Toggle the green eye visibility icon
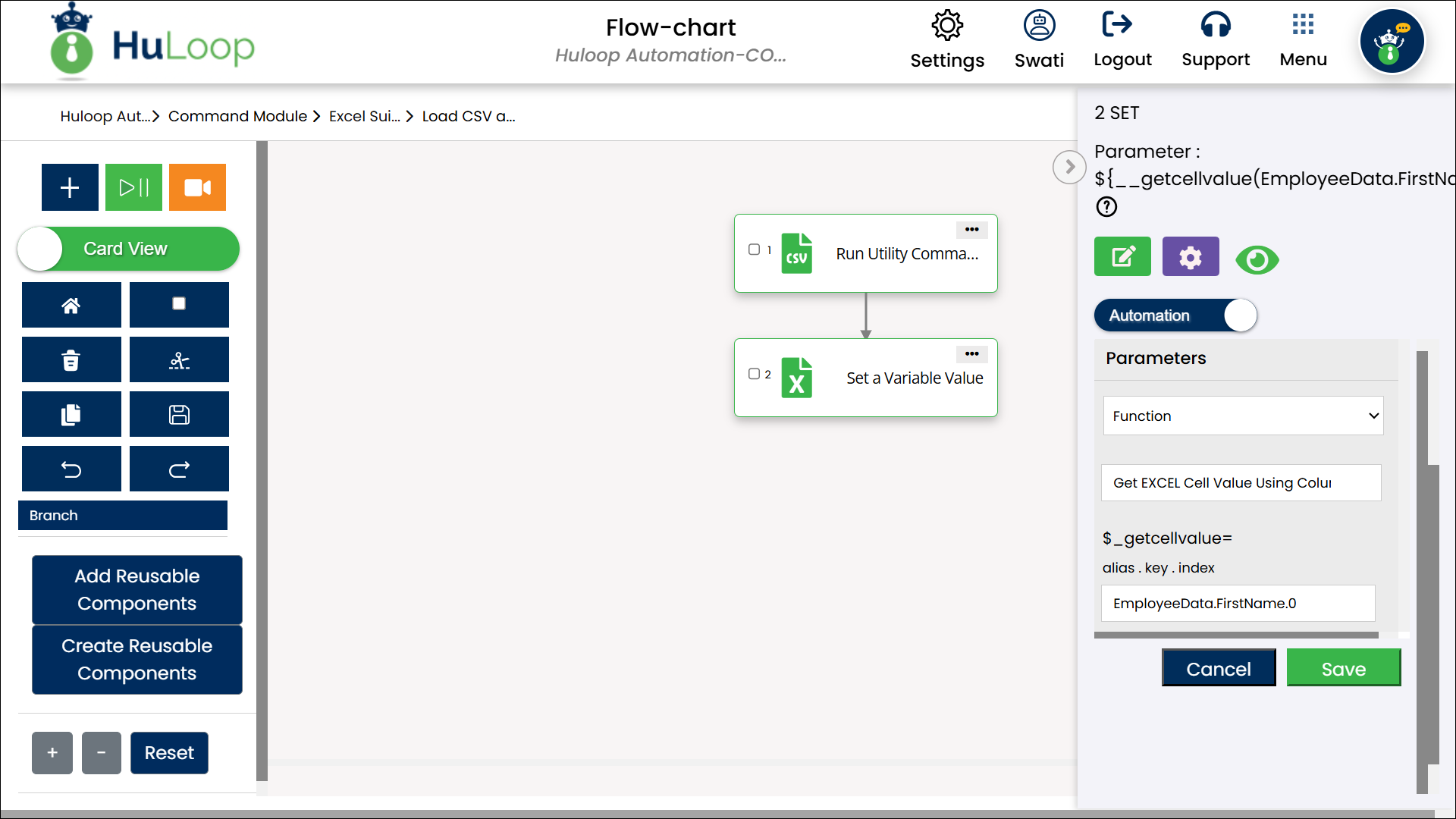1456x819 pixels. [1257, 260]
